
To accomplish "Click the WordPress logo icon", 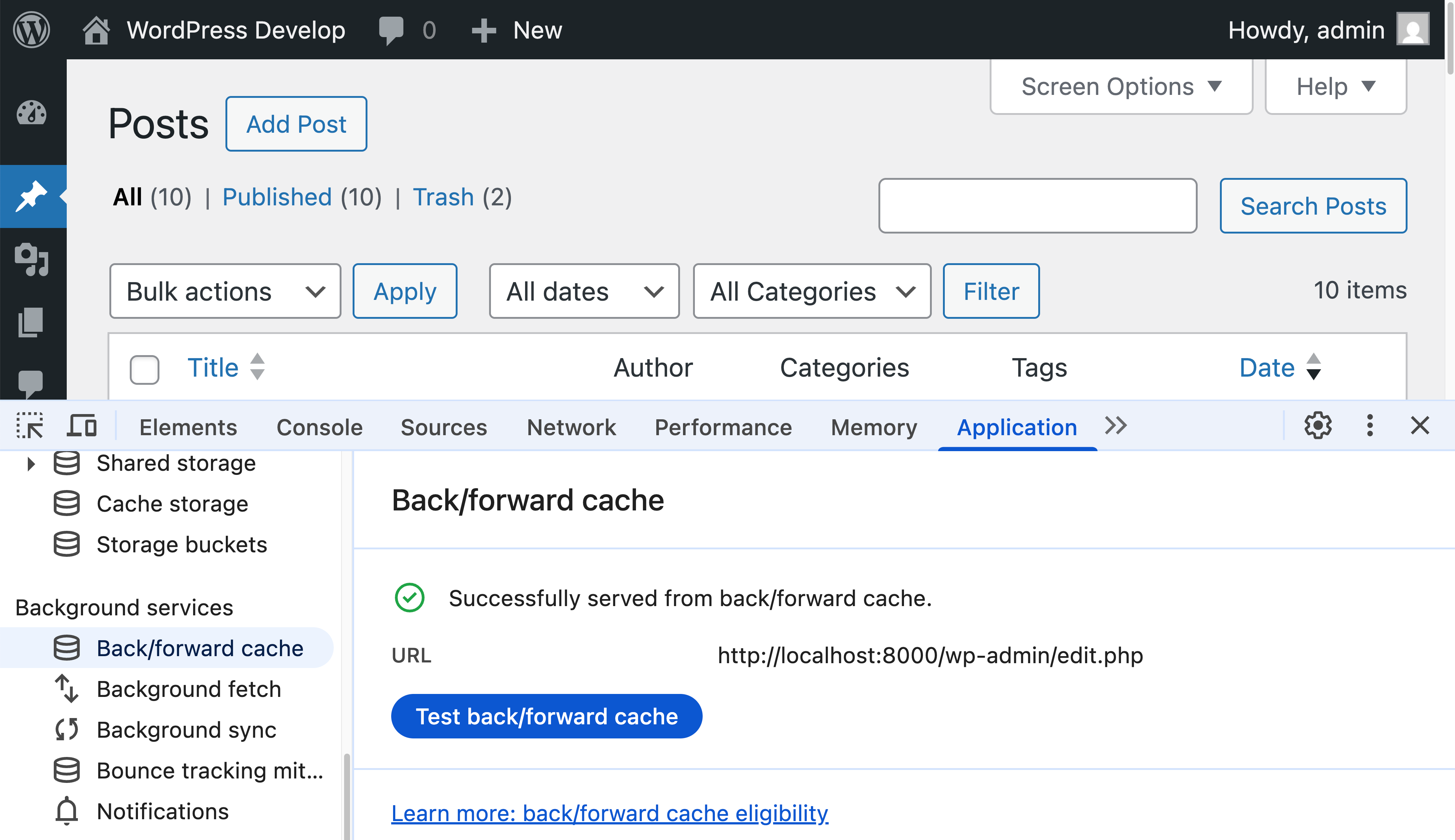I will click(31, 29).
